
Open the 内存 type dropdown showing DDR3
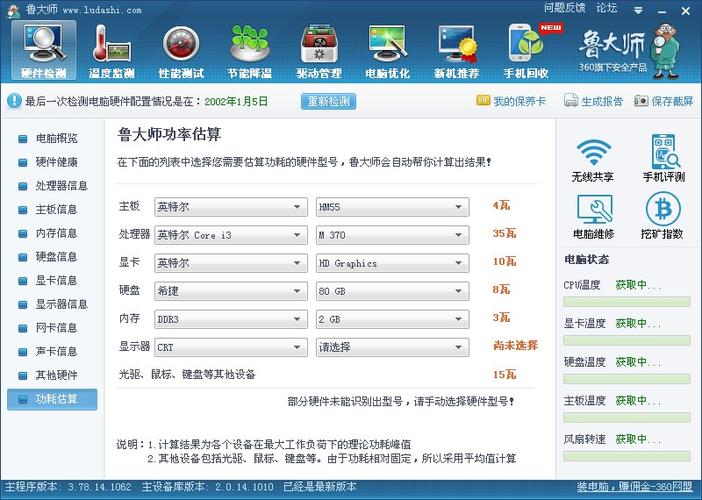(231, 319)
